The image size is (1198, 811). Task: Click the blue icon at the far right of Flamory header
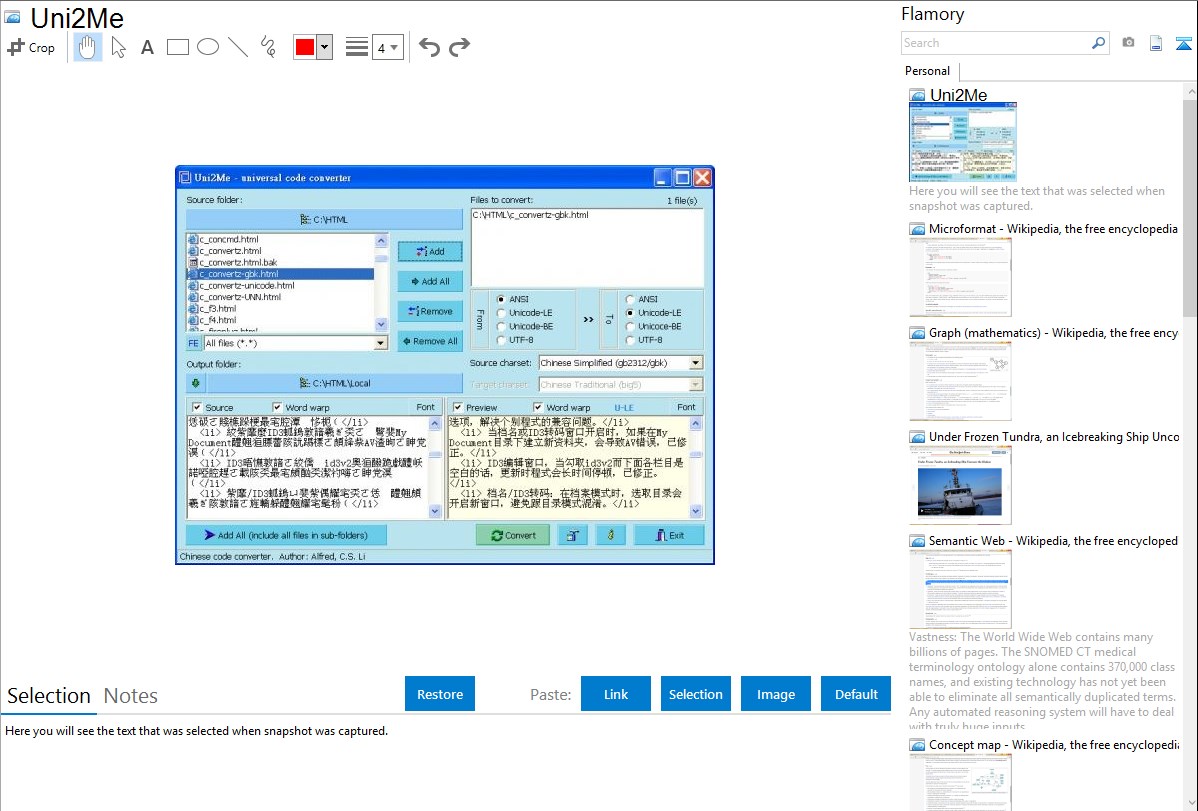coord(1183,43)
